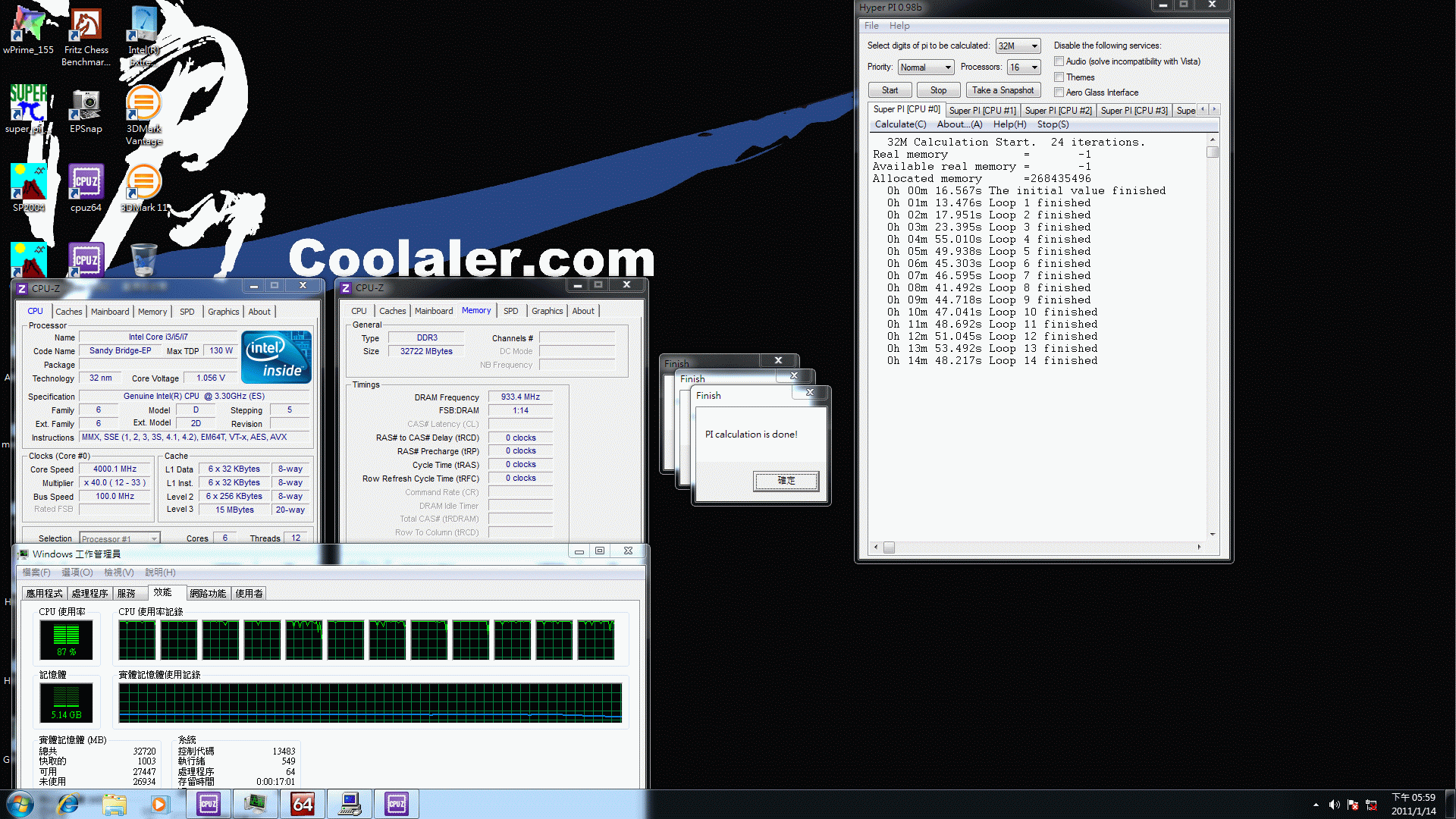Open the volume speaker tray icon
Screen dimensions: 1456x819
[x=1334, y=805]
